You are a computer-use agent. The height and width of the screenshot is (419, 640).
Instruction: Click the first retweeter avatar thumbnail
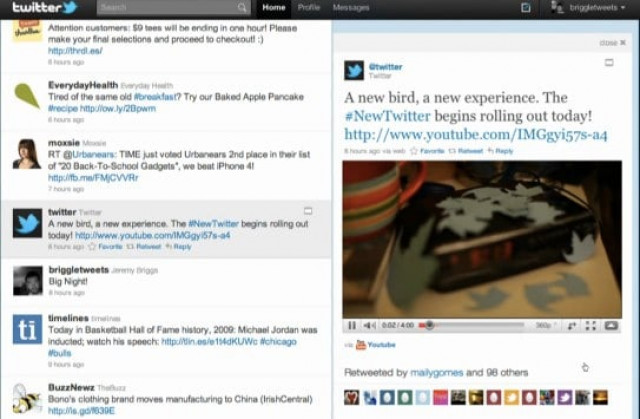tap(352, 397)
